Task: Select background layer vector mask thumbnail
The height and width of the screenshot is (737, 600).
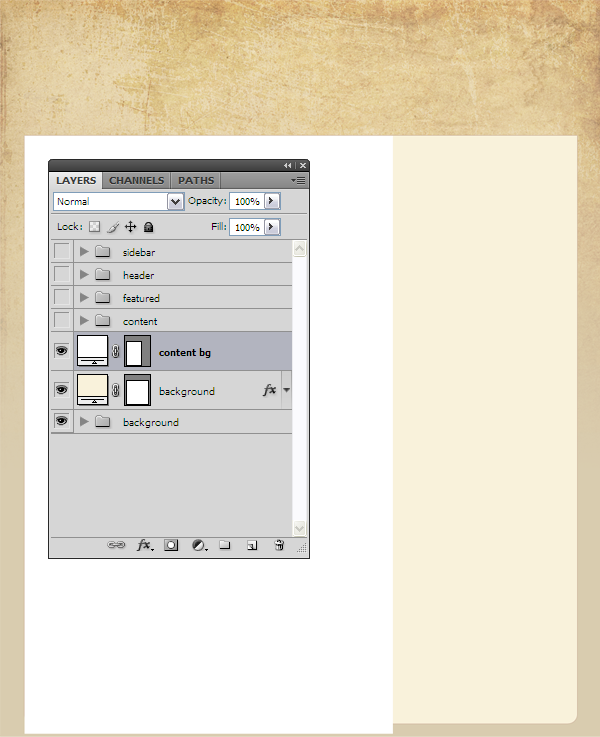Action: 137,390
